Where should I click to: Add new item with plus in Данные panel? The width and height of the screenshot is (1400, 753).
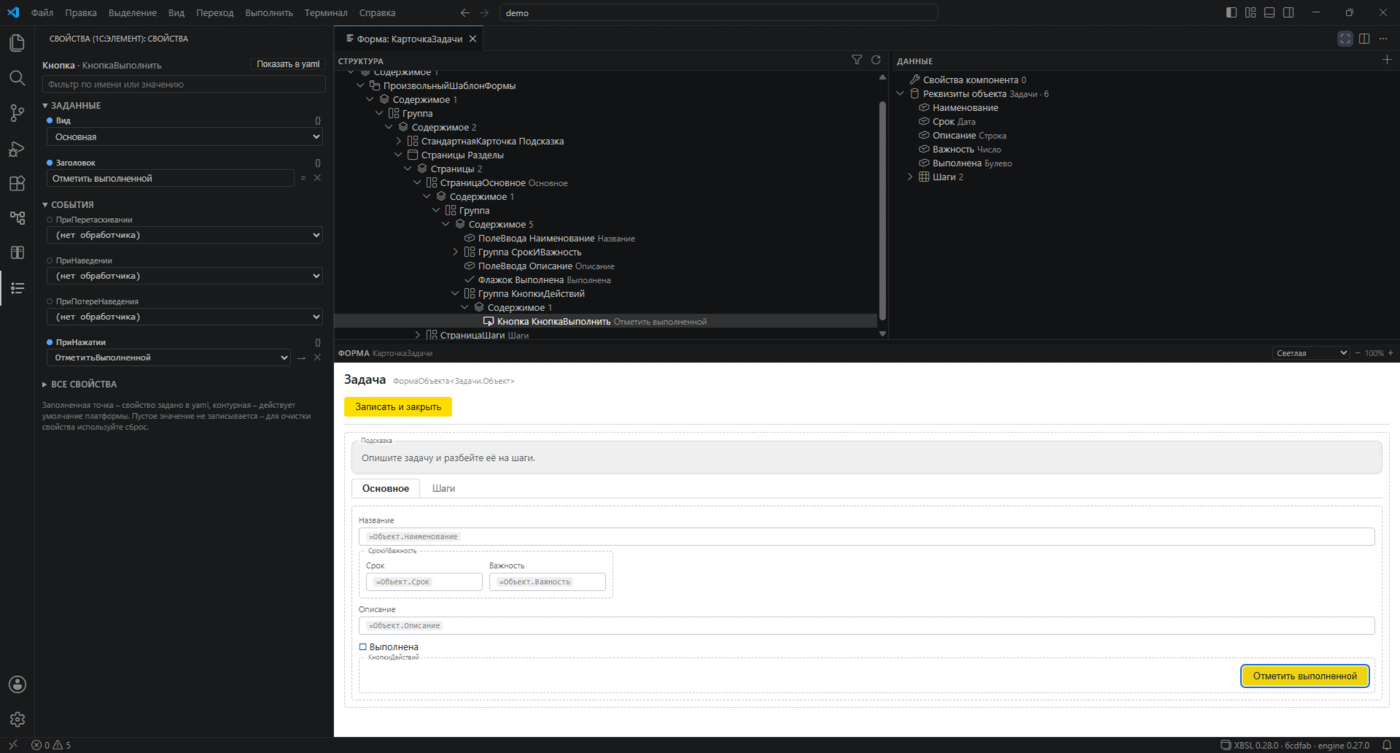tap(1387, 60)
